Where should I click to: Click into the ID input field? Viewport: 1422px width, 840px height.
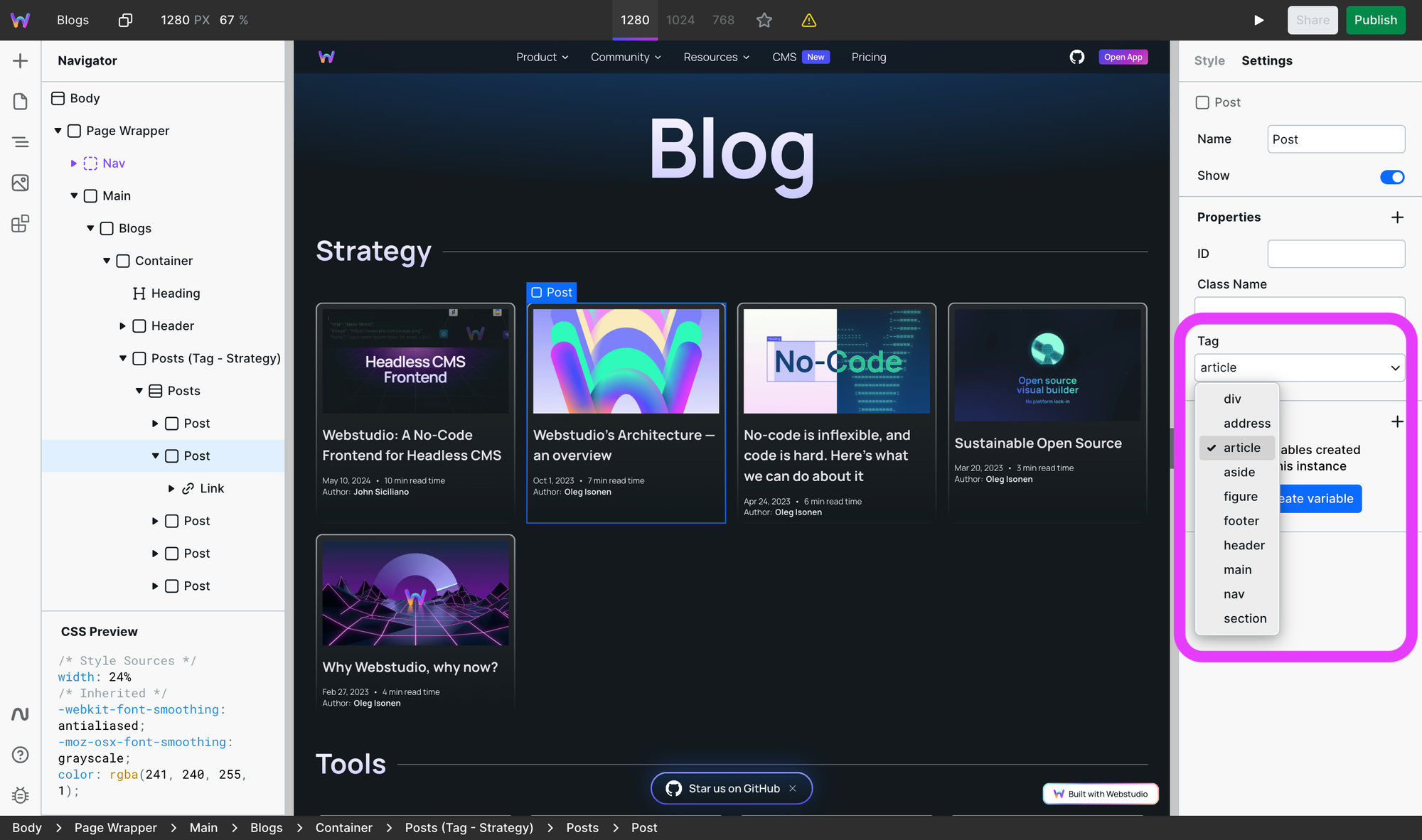click(x=1335, y=254)
